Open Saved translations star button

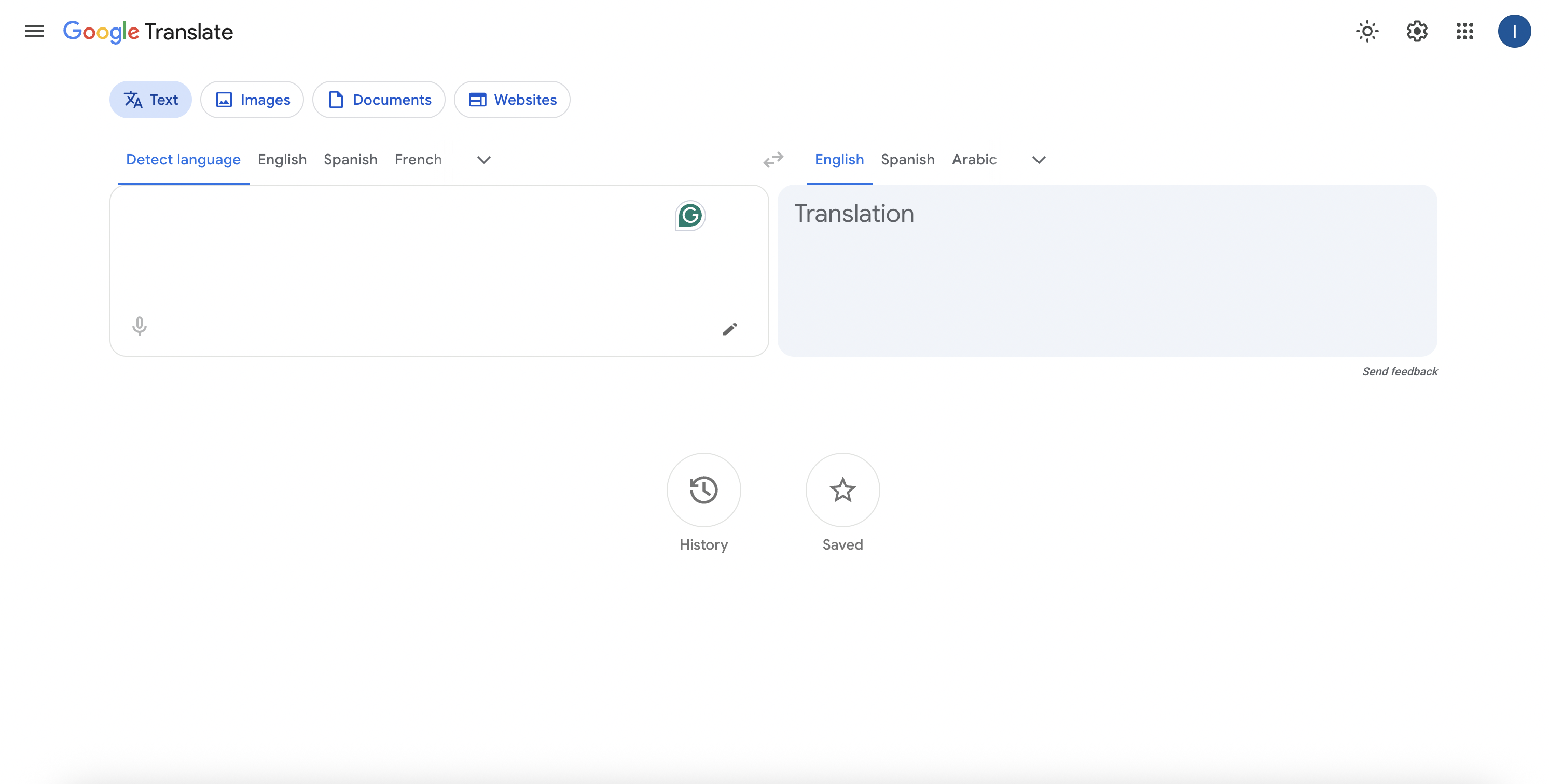(x=842, y=490)
